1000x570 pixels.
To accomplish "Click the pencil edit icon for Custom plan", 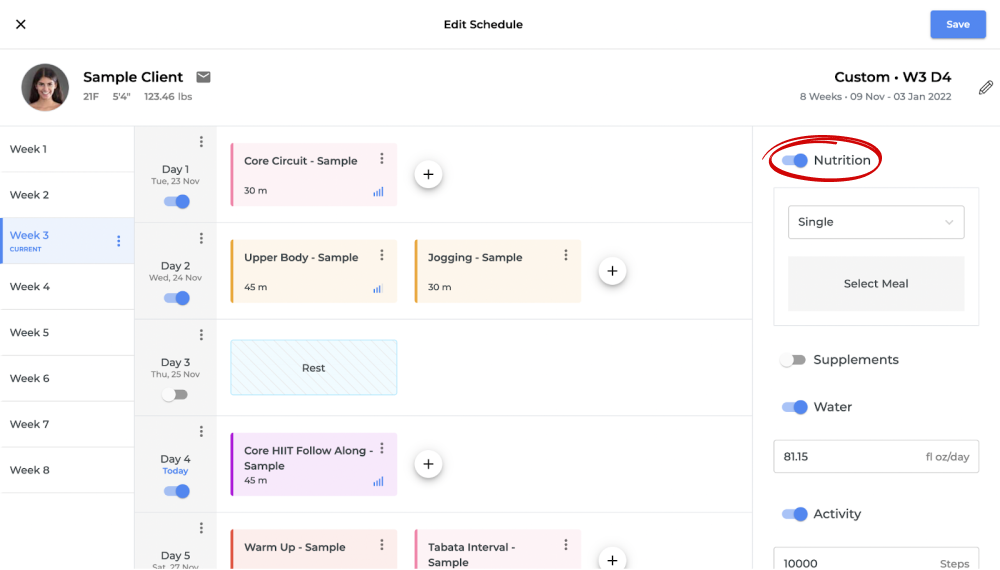I will (x=985, y=88).
